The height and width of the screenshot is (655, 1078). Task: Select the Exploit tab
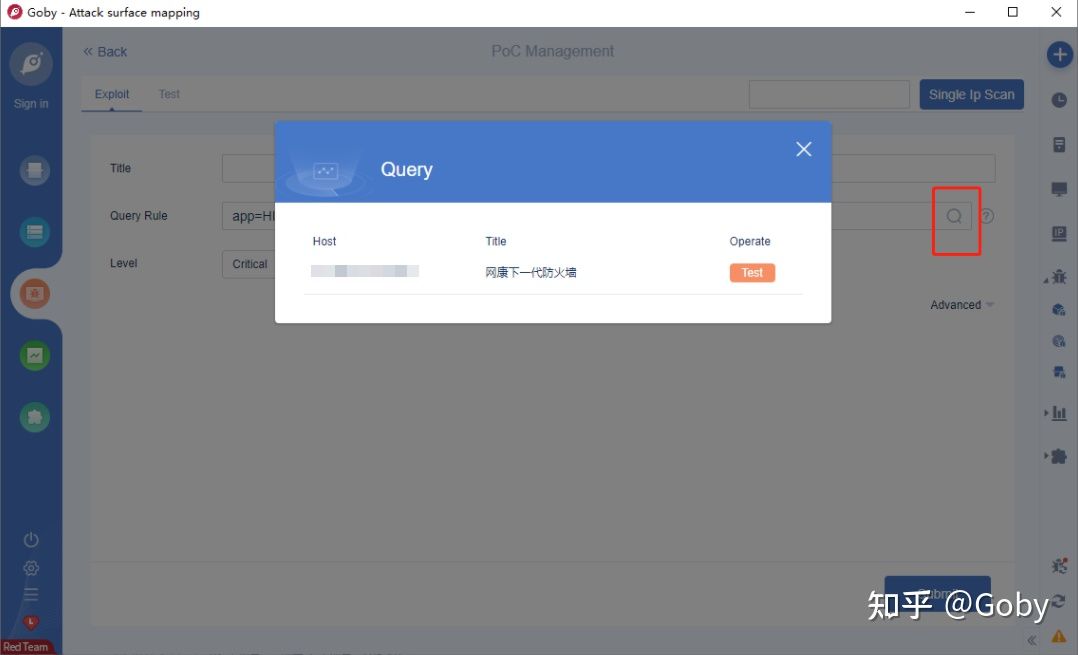pos(112,94)
